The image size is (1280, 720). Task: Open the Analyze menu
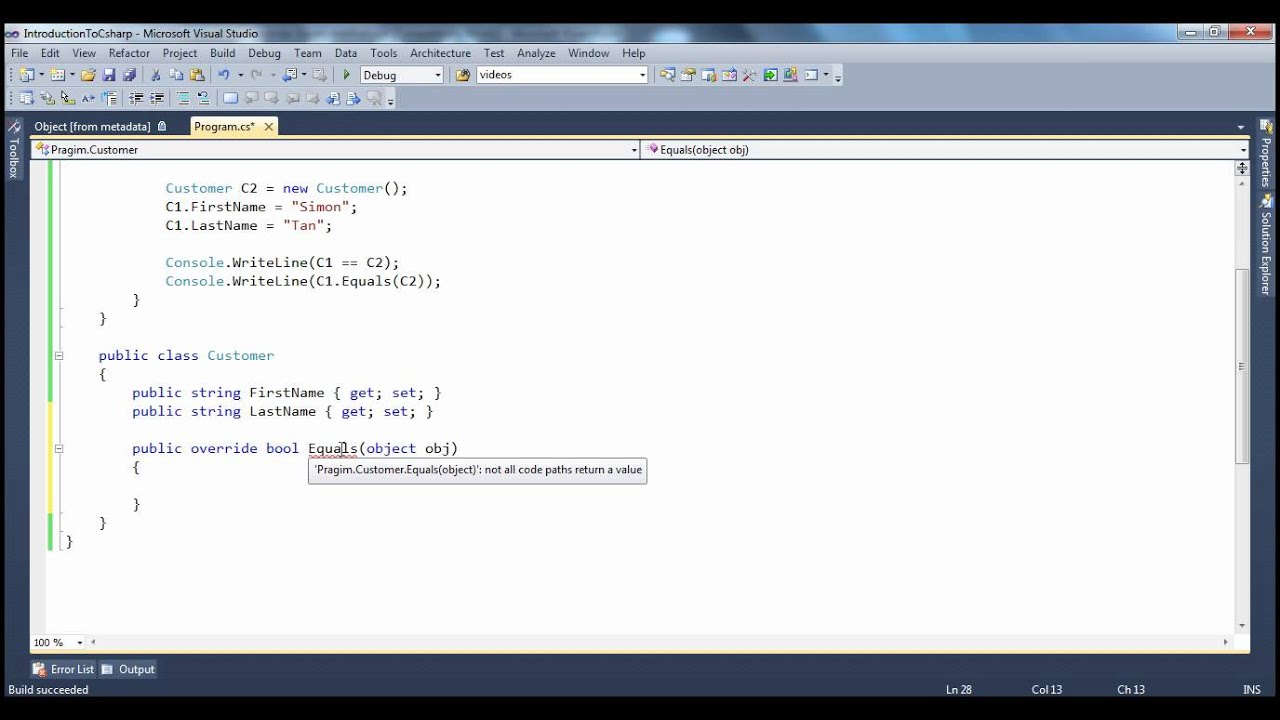click(536, 53)
